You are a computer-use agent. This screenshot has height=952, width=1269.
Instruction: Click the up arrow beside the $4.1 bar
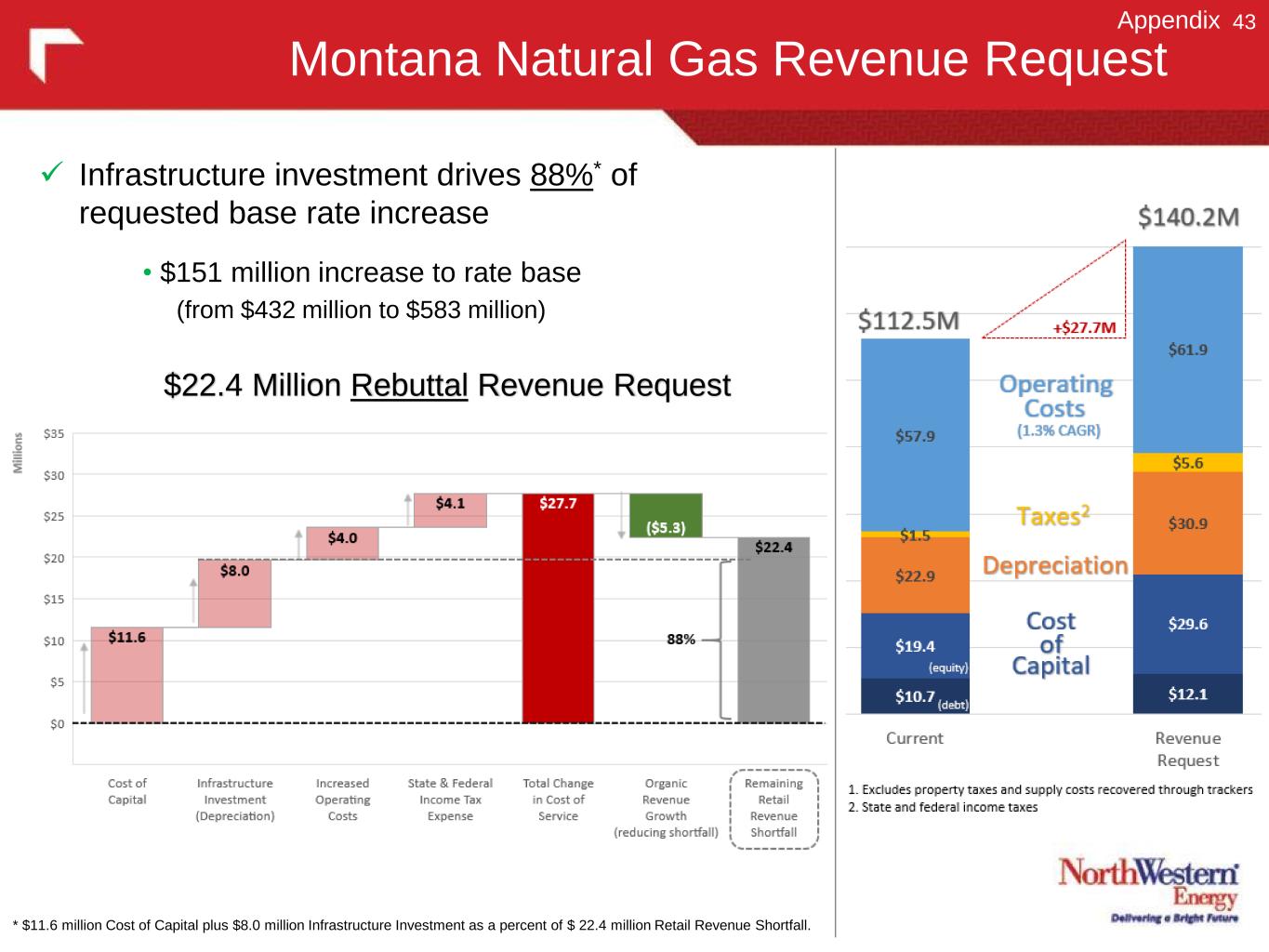[x=407, y=509]
